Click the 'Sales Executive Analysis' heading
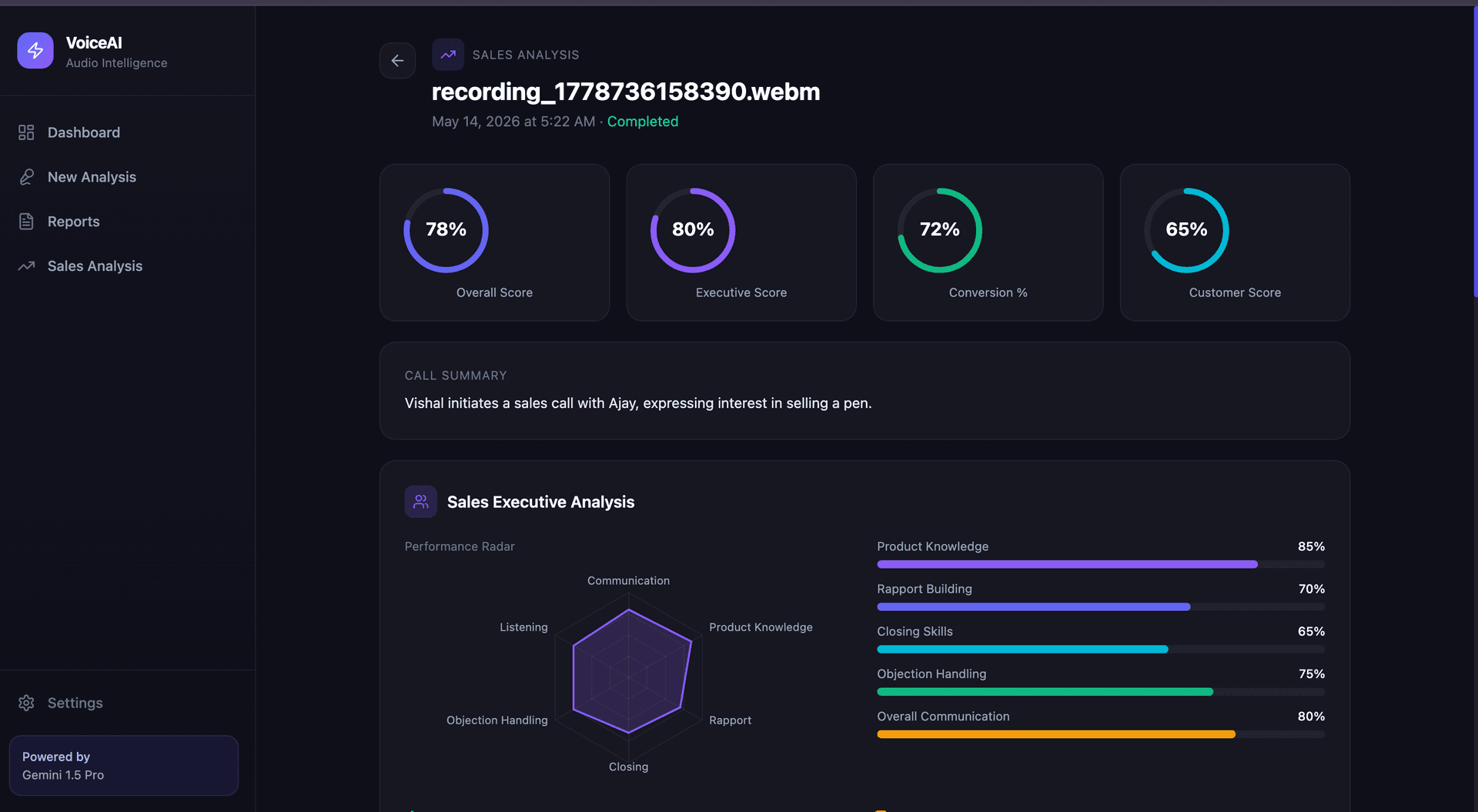This screenshot has width=1478, height=812. click(540, 502)
